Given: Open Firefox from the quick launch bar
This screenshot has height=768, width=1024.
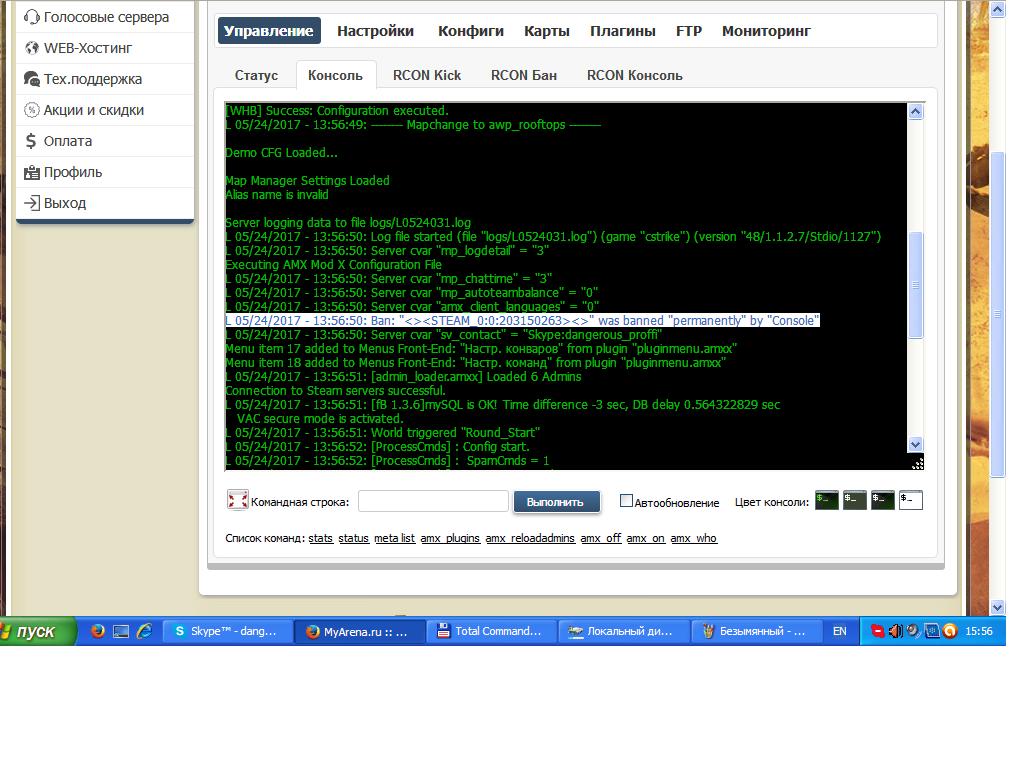Looking at the screenshot, I should [97, 631].
